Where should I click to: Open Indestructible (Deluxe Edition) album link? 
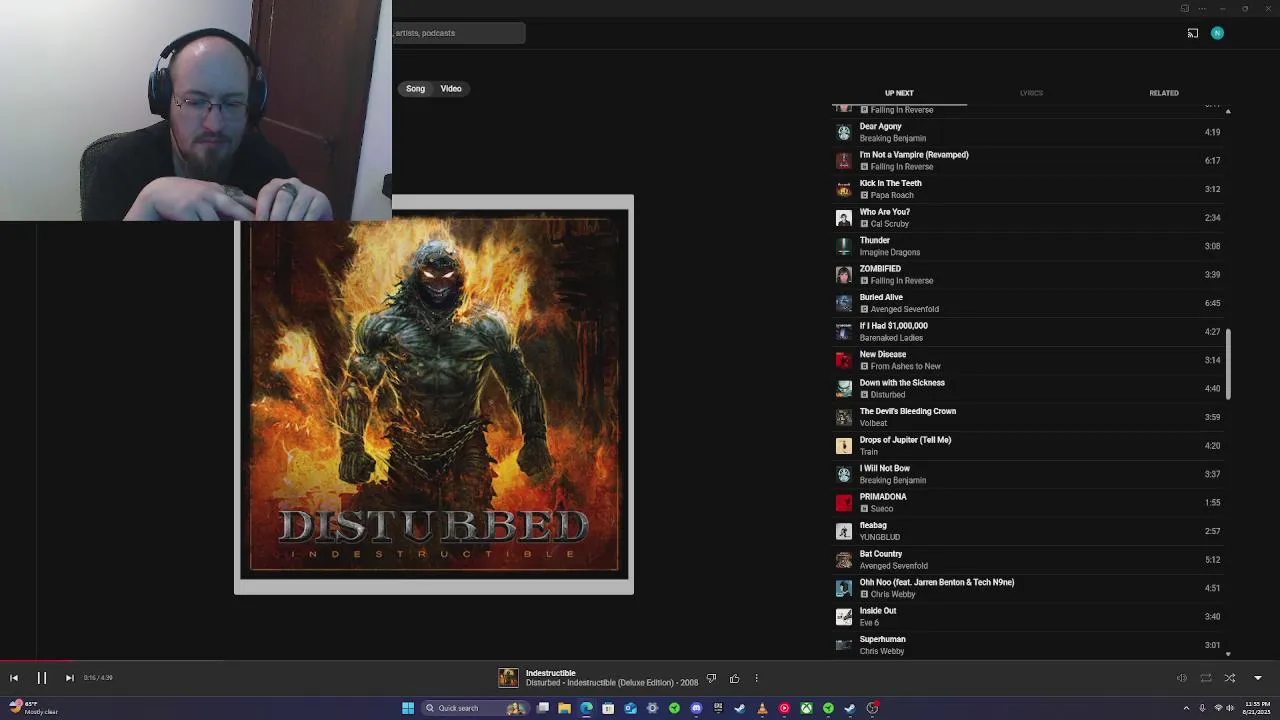tap(620, 683)
